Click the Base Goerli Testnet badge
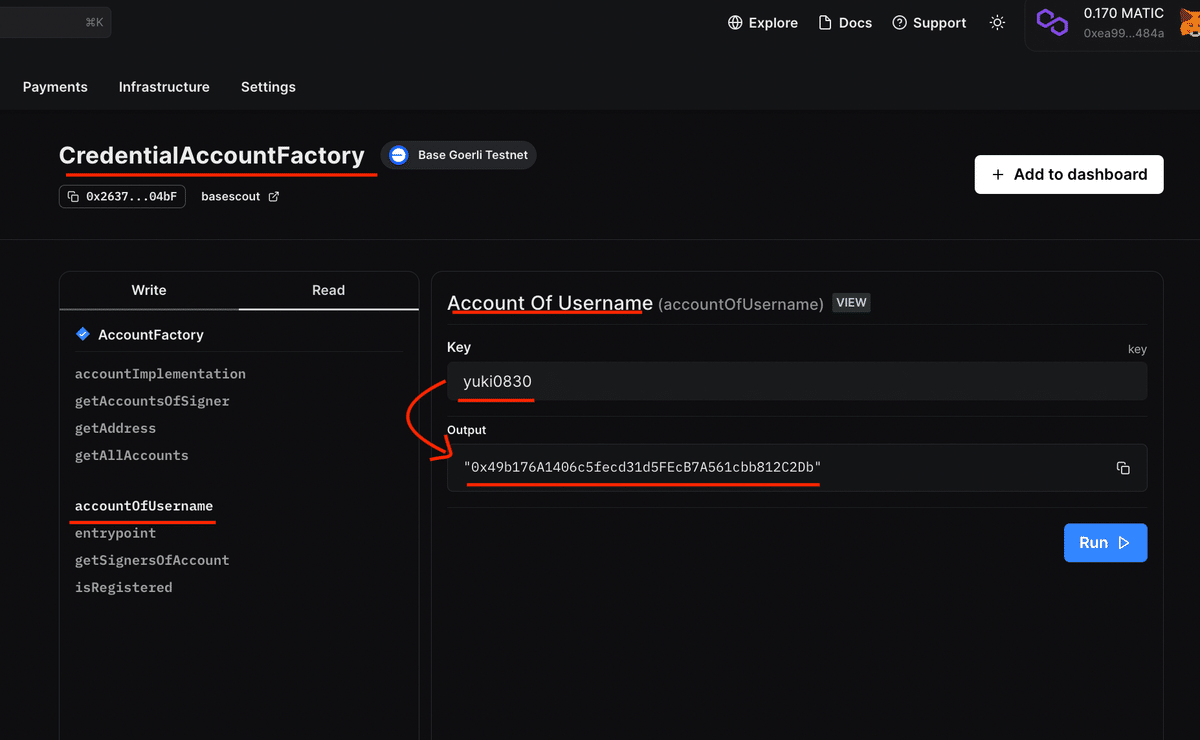 [x=459, y=155]
